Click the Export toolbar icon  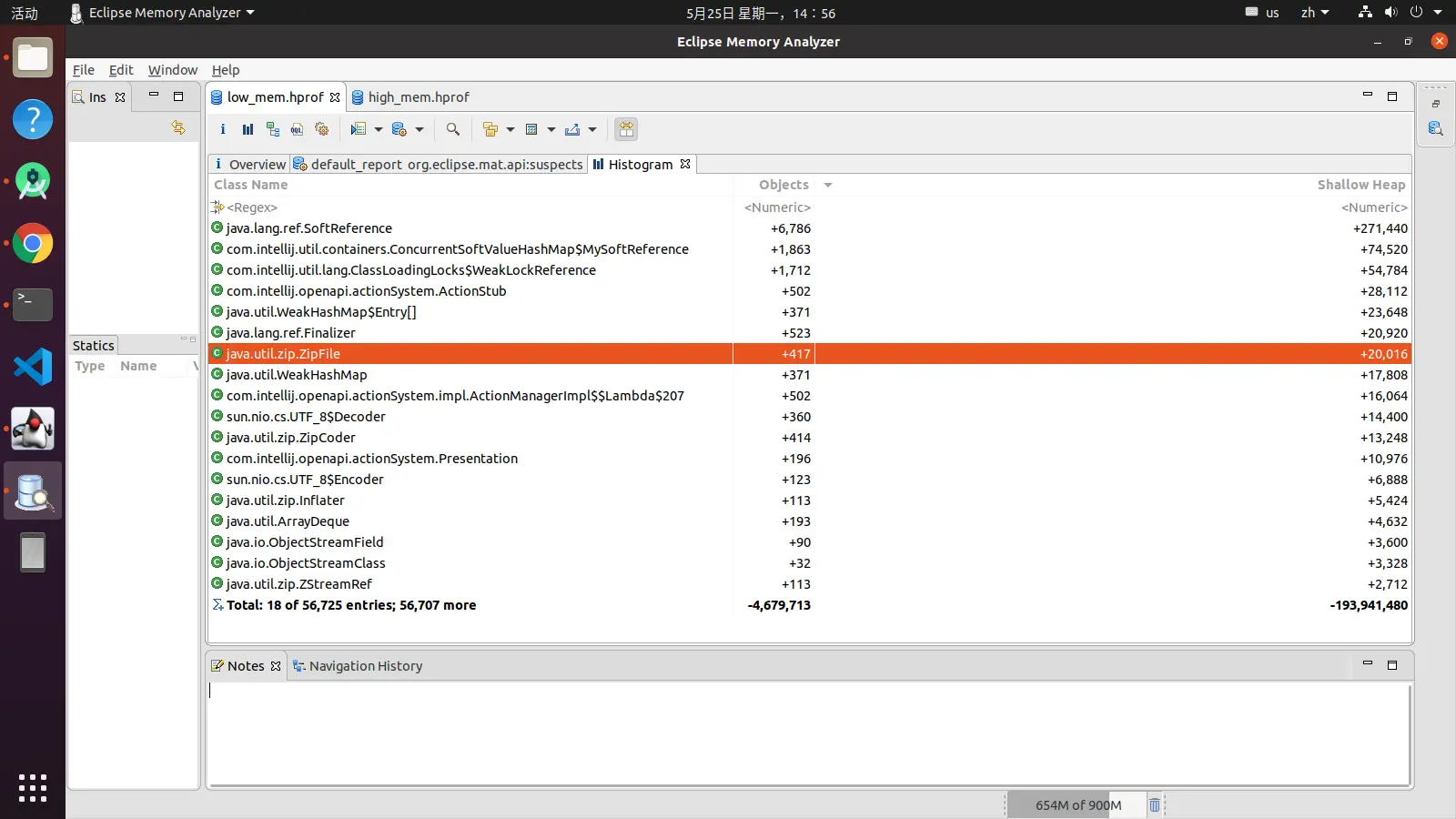tap(572, 129)
